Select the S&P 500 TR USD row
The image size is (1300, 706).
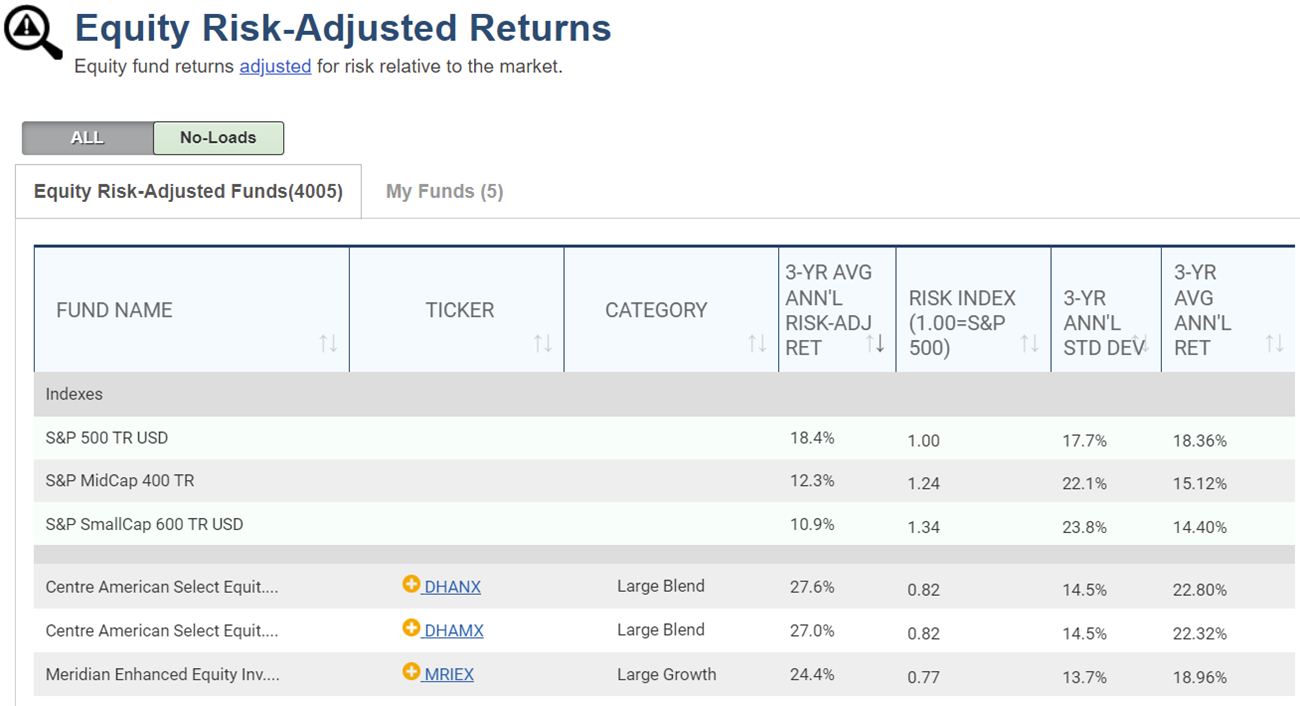pyautogui.click(x=664, y=438)
